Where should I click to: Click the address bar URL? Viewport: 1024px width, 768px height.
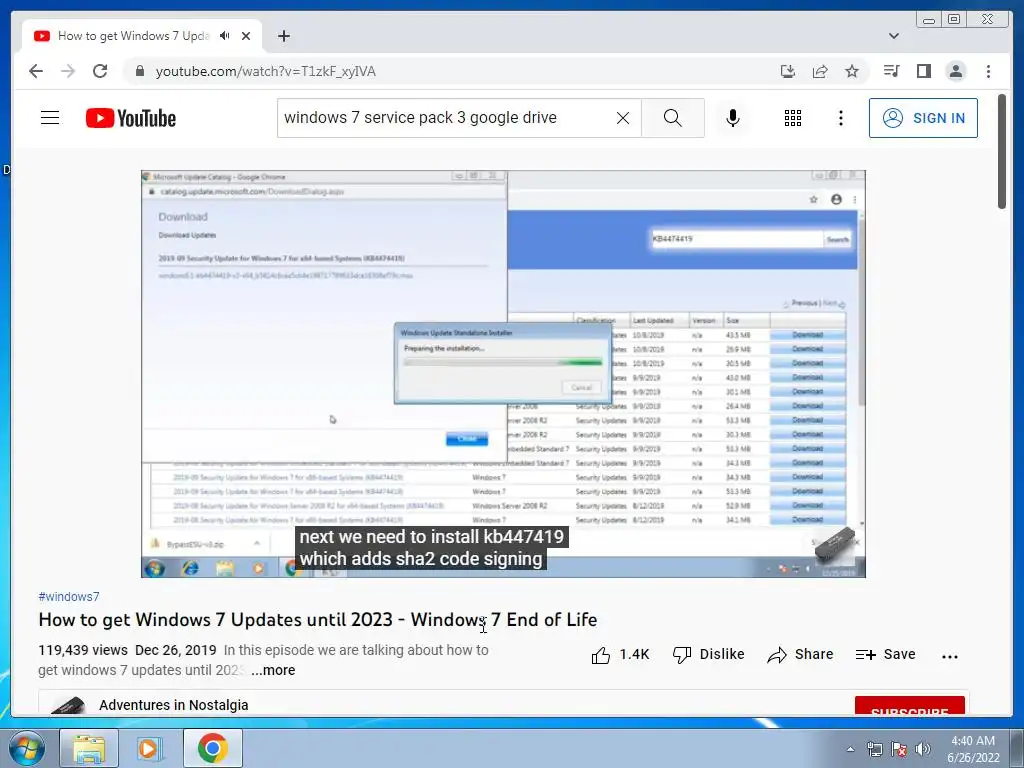pyautogui.click(x=266, y=71)
